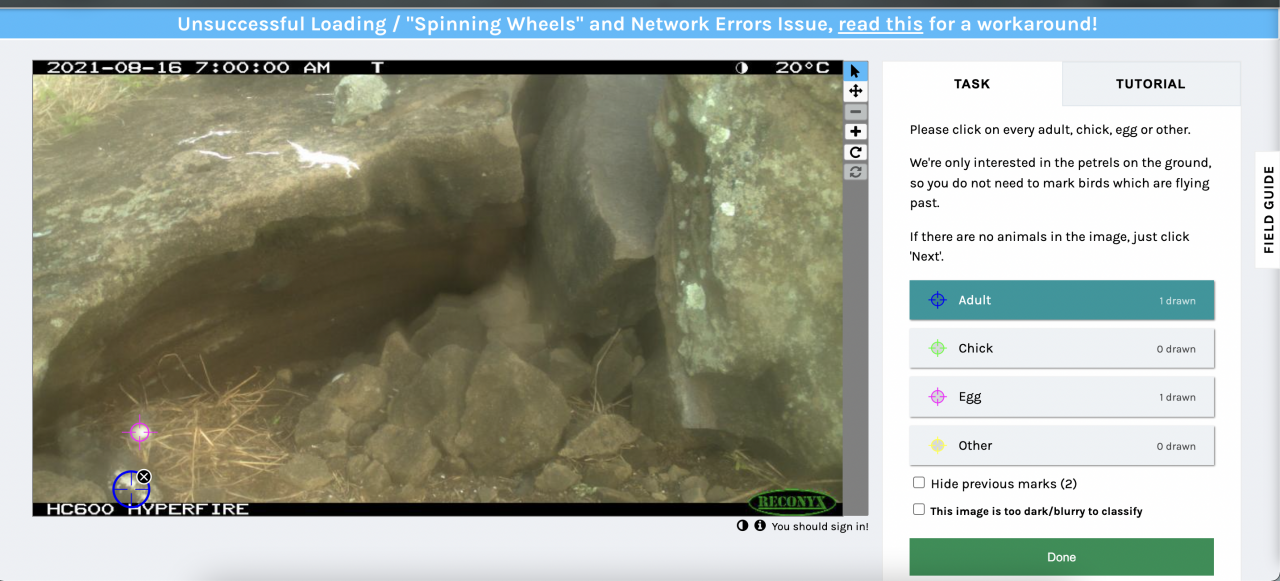Click the 'just click Next' instruction text
1280x581 pixels.
coord(1050,246)
